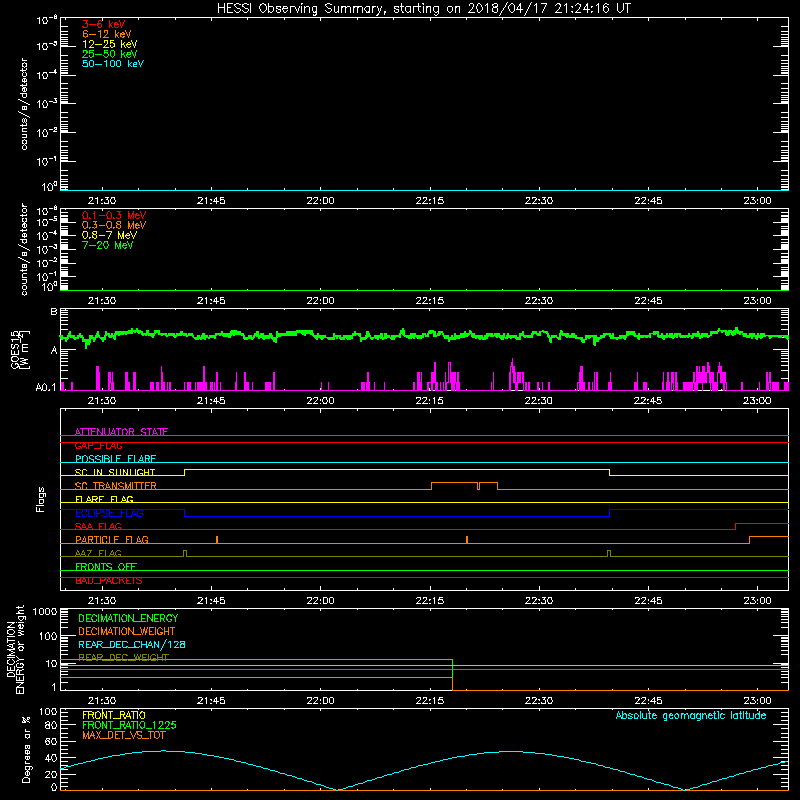Click '21:45' tick under the keV panel
The height and width of the screenshot is (800, 800).
211,201
